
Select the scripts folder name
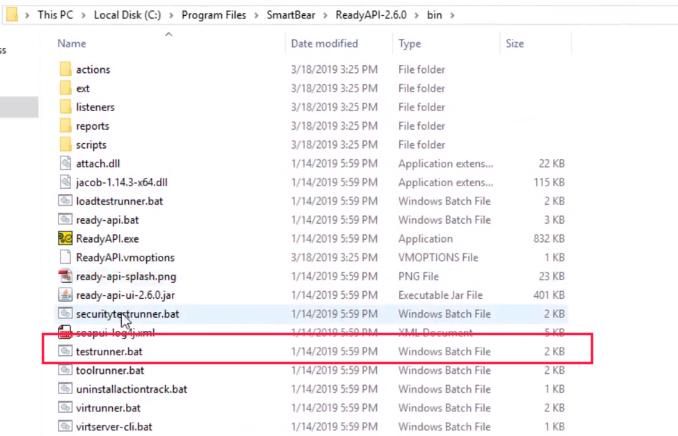[91, 145]
